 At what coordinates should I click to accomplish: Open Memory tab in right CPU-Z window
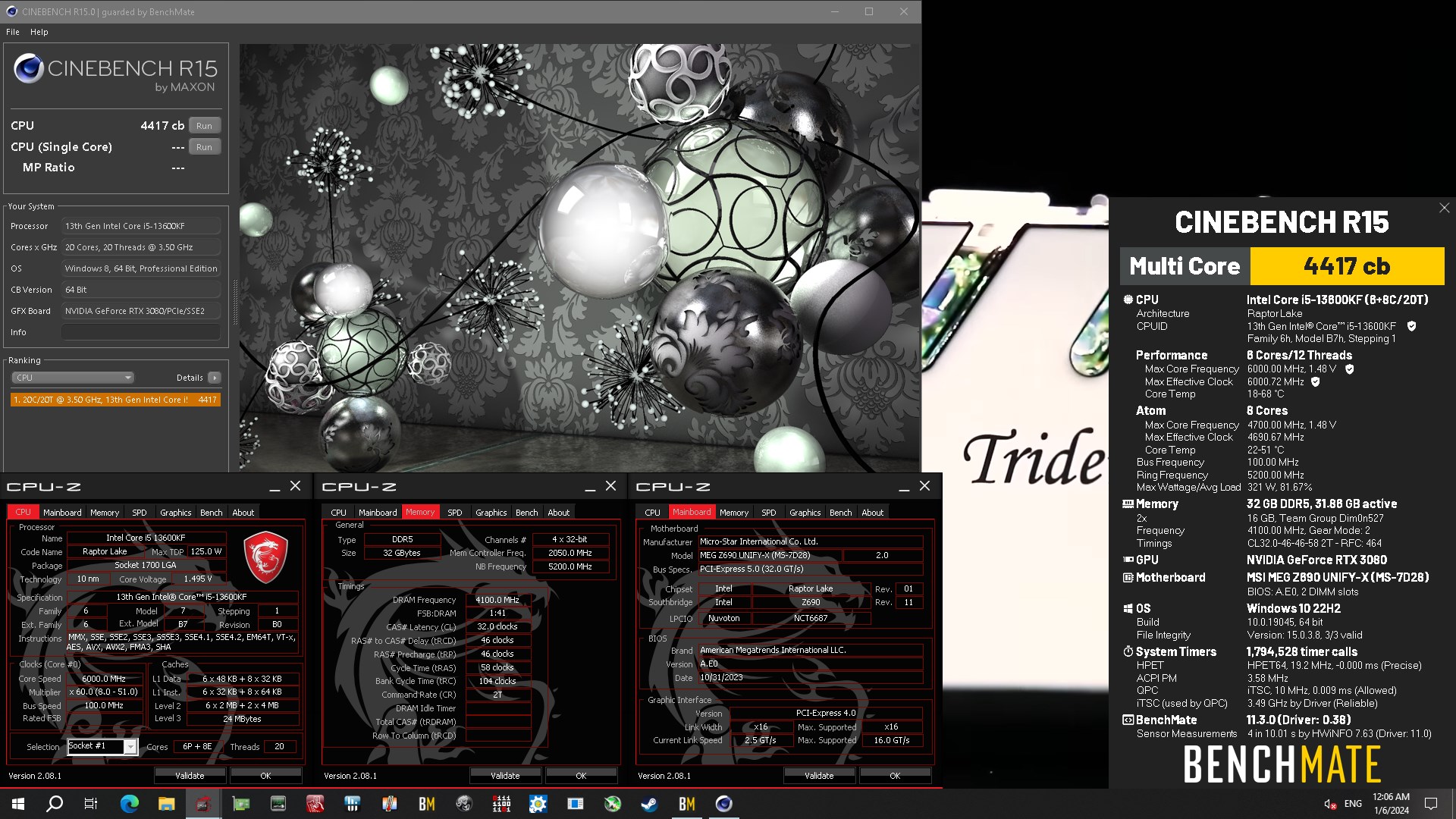[733, 513]
